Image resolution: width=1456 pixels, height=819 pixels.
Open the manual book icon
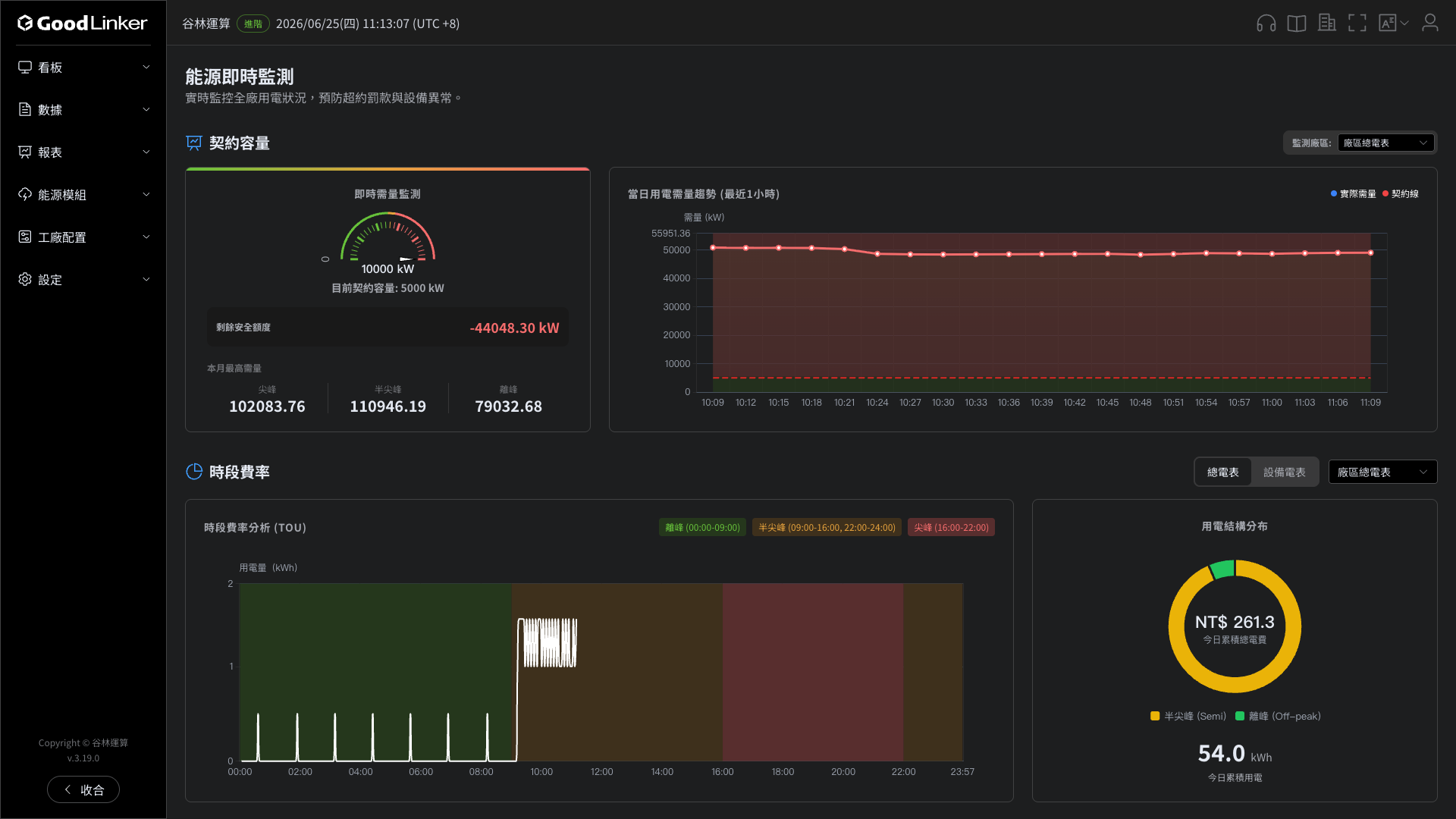tap(1297, 24)
